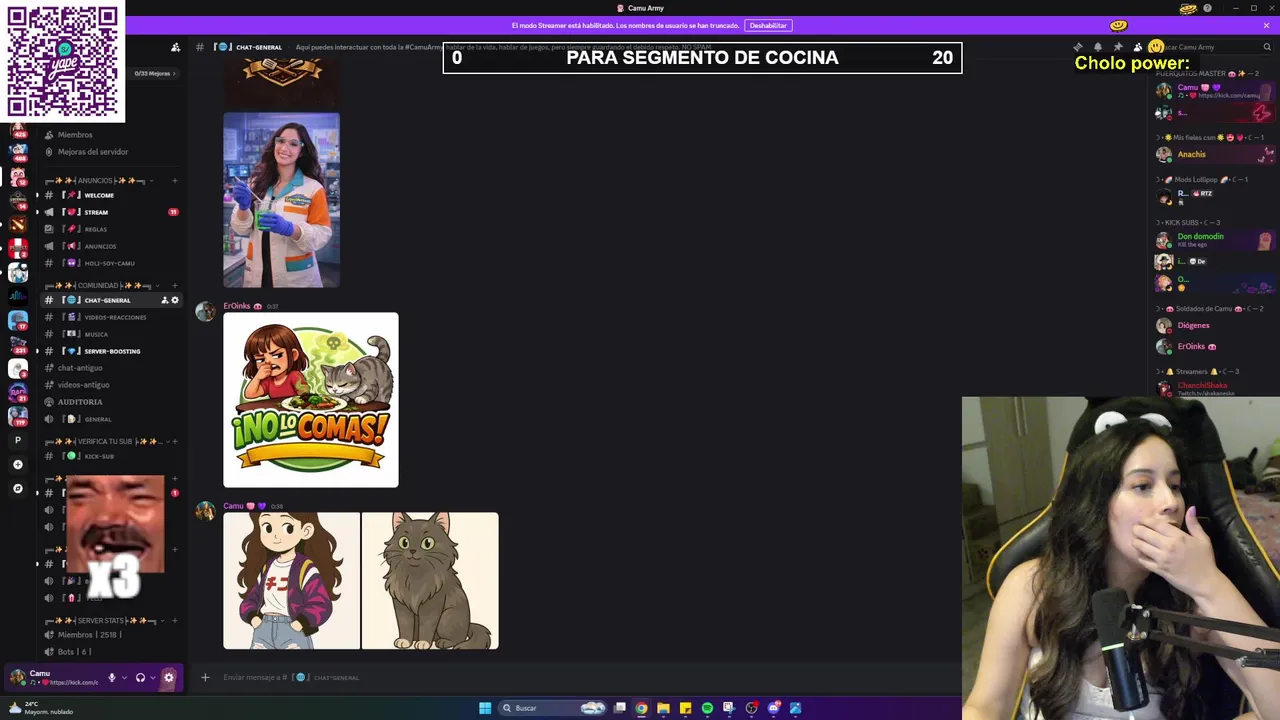Screen dimensions: 1280x720
Task: Open headphones output options arrow
Action: (152, 677)
